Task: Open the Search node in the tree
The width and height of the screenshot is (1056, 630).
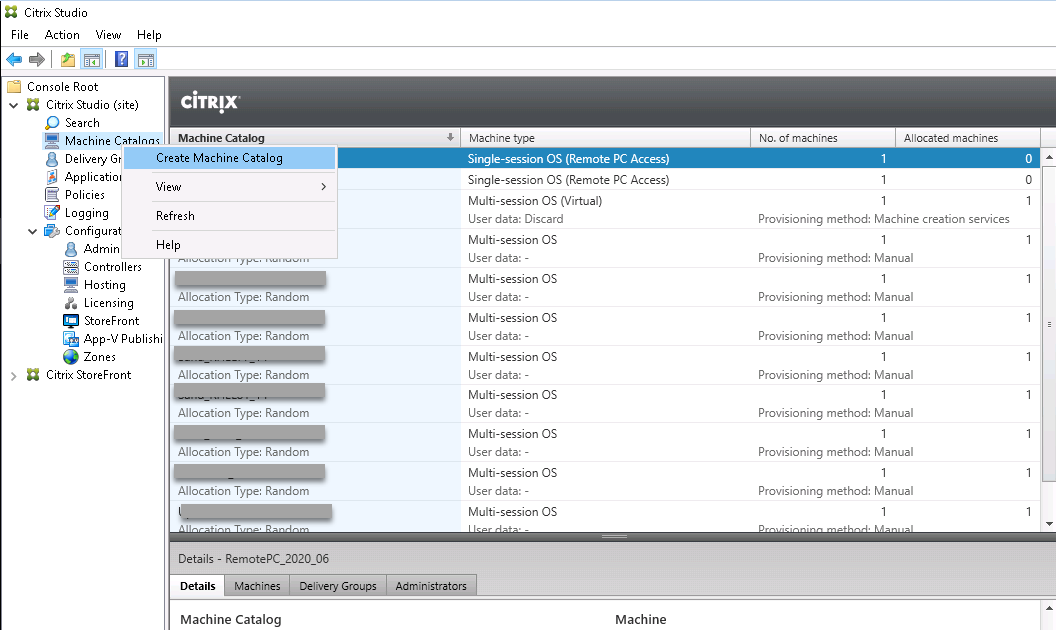Action: [x=82, y=123]
